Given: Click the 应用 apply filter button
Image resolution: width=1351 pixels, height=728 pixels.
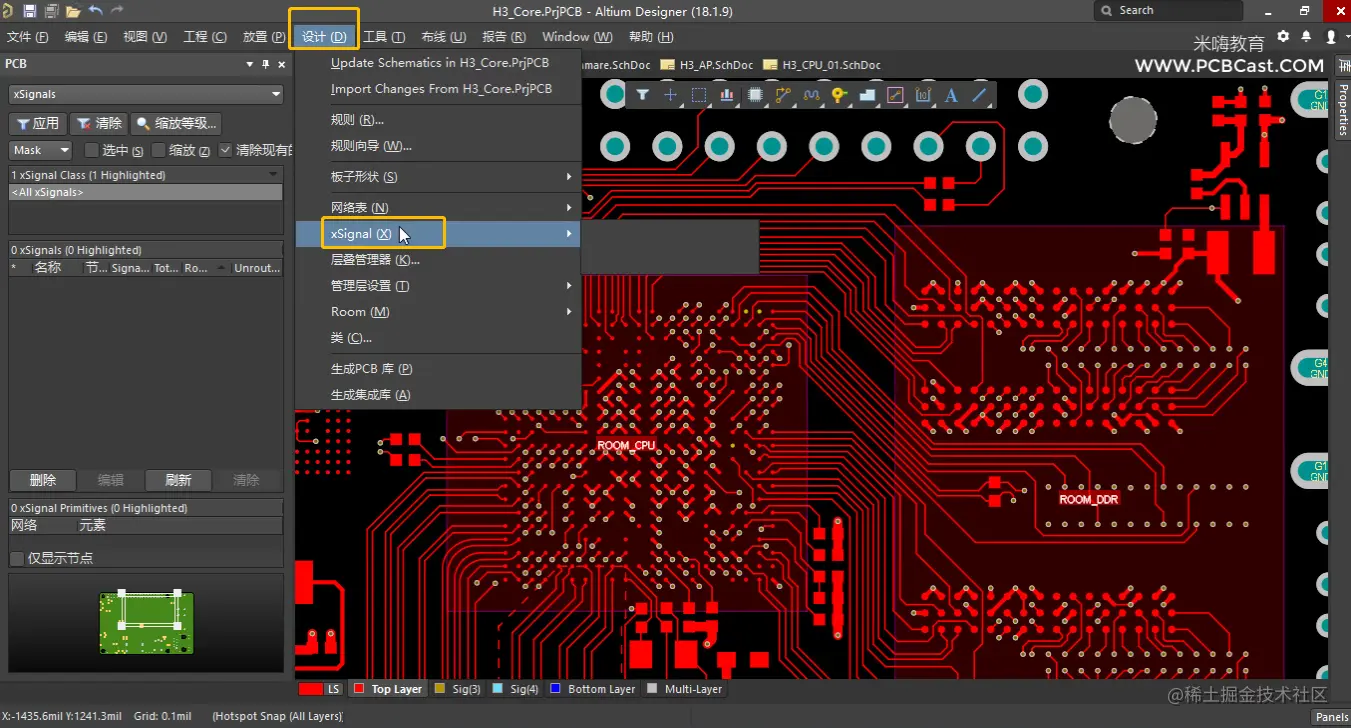Looking at the screenshot, I should click(x=38, y=123).
